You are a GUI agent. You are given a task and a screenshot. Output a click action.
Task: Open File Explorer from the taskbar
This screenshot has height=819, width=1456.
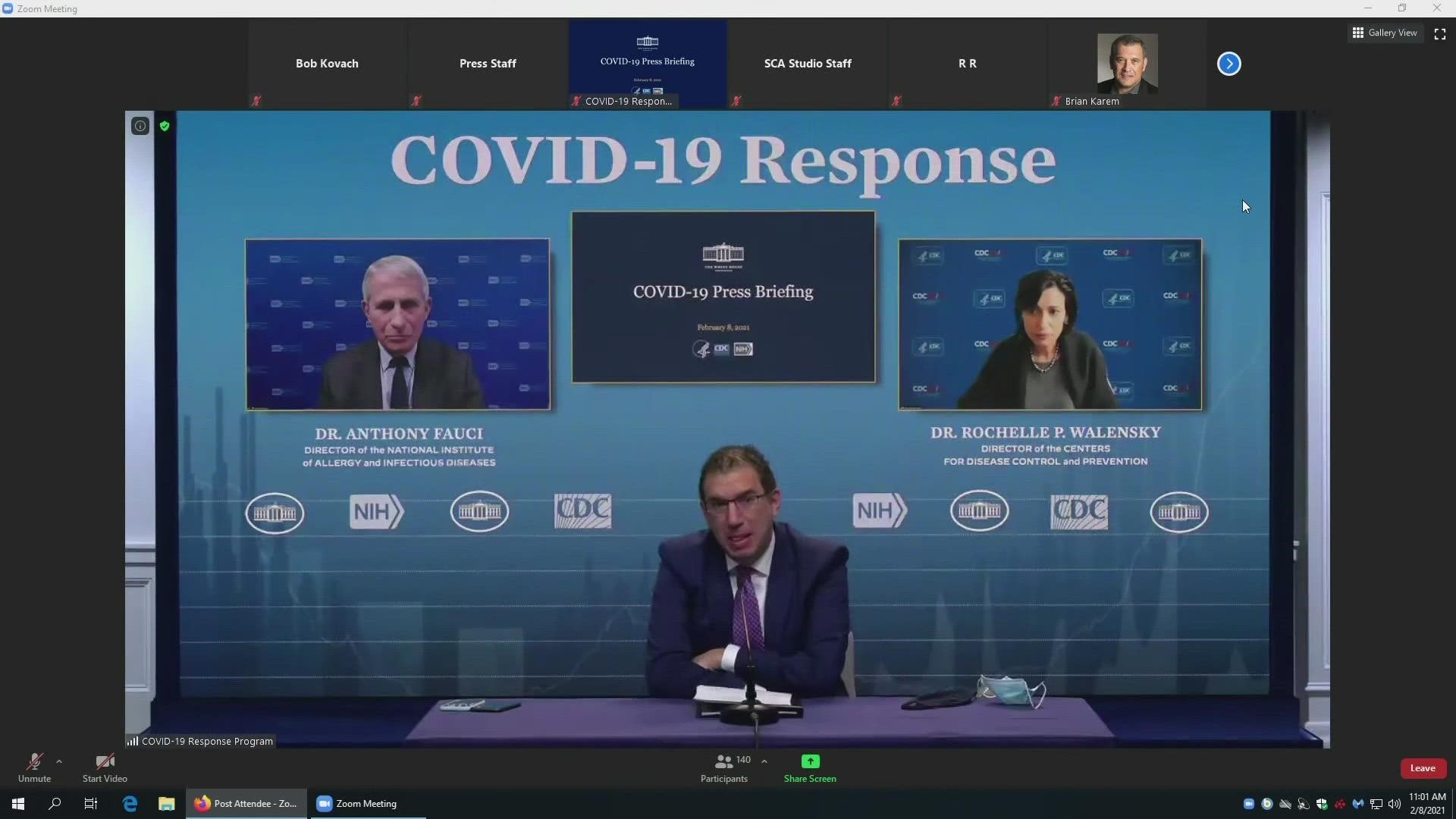click(167, 804)
